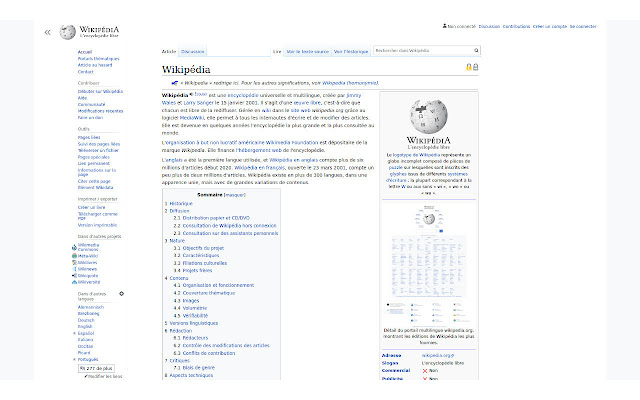This screenshot has height=400, width=640.
Task: Open Wikimedia Commons project link
Action: [x=88, y=247]
